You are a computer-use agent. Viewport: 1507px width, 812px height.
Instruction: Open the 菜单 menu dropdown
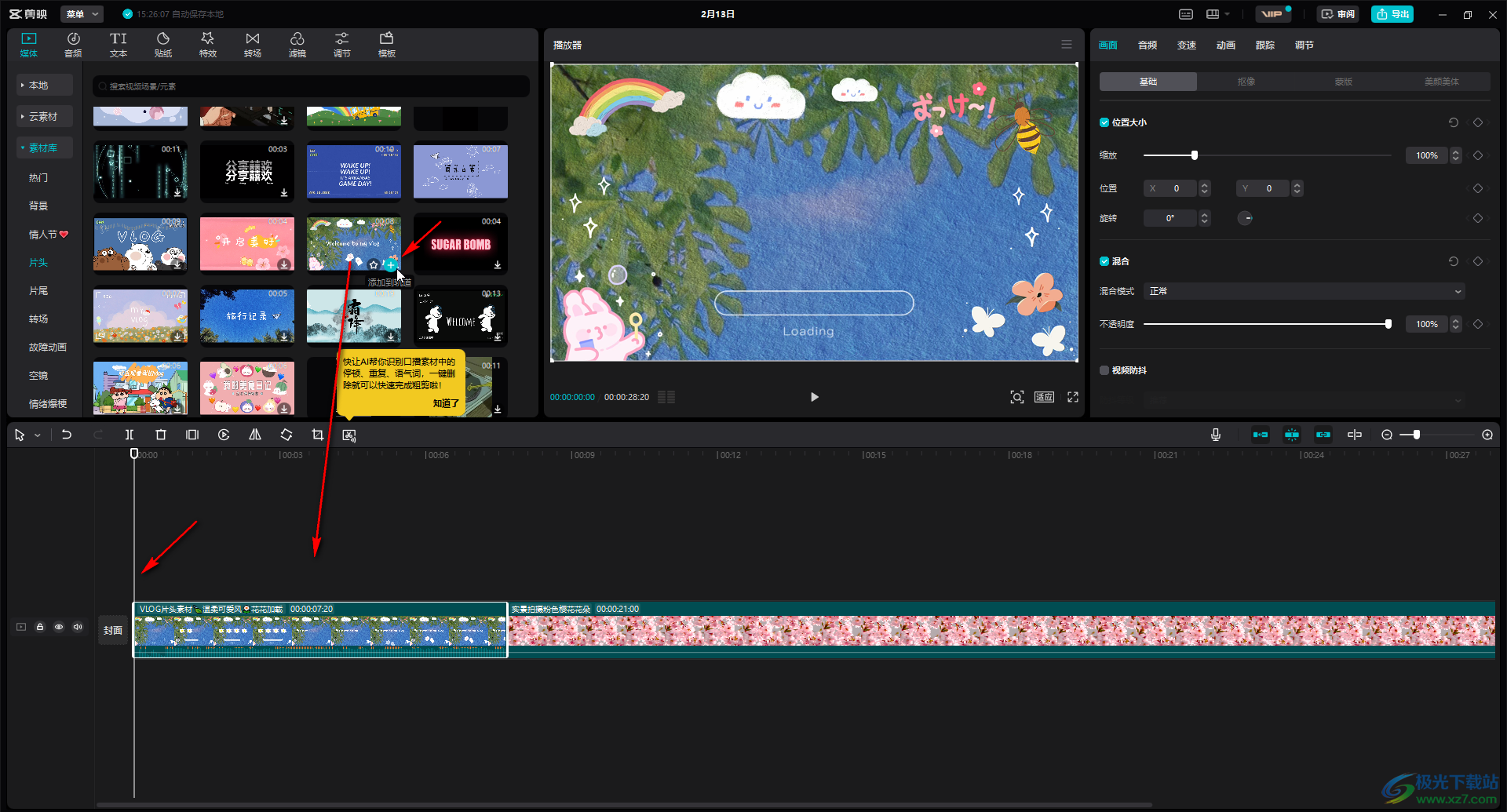point(82,14)
